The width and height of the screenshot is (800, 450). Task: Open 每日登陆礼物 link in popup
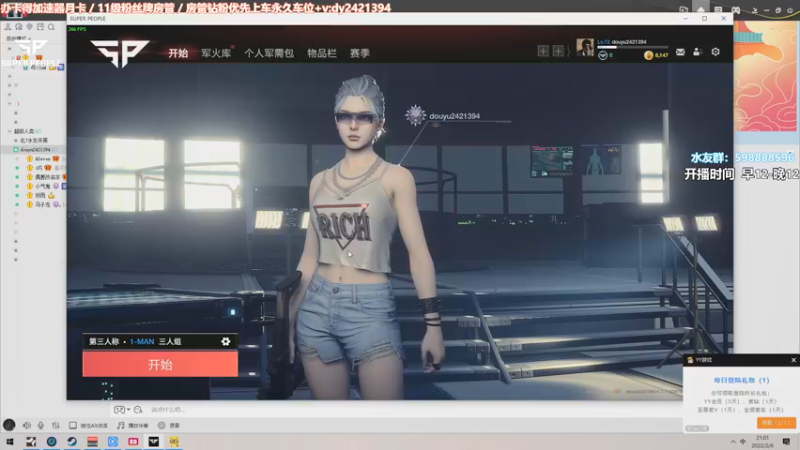pyautogui.click(x=741, y=380)
